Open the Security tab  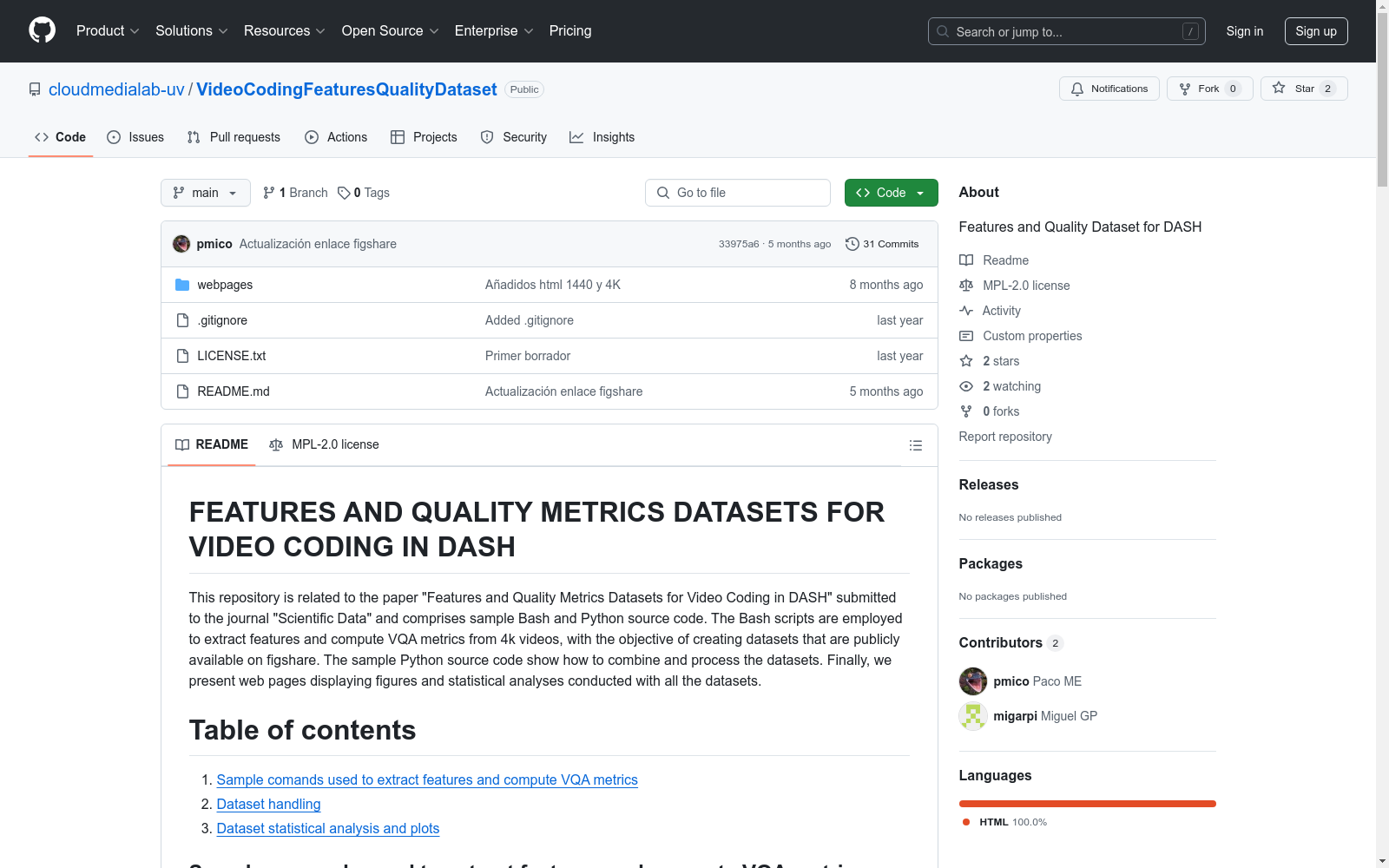514,137
